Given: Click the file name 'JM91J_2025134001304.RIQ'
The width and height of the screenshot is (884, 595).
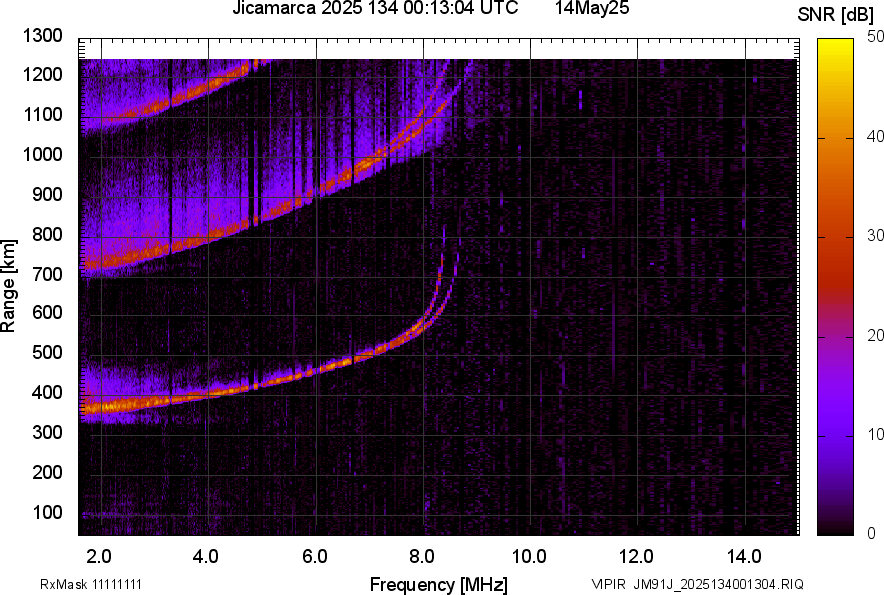Looking at the screenshot, I should pyautogui.click(x=718, y=584).
